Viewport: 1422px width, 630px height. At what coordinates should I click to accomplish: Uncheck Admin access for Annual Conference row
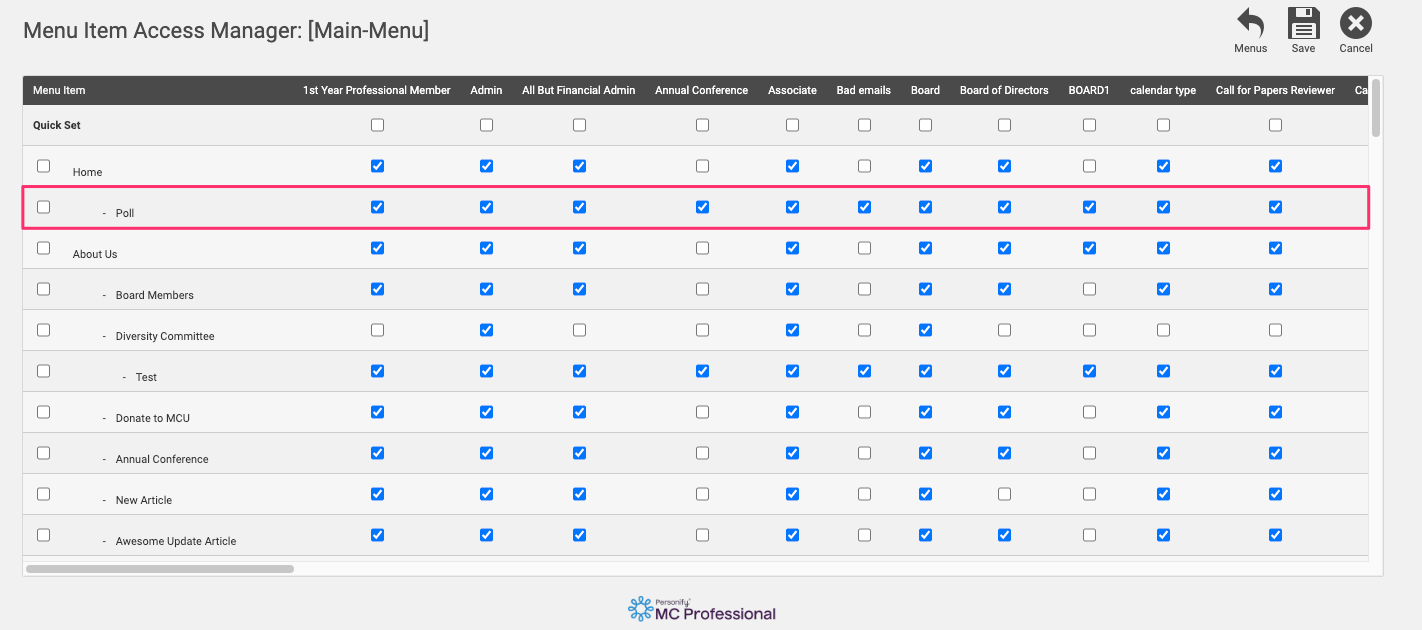point(486,452)
